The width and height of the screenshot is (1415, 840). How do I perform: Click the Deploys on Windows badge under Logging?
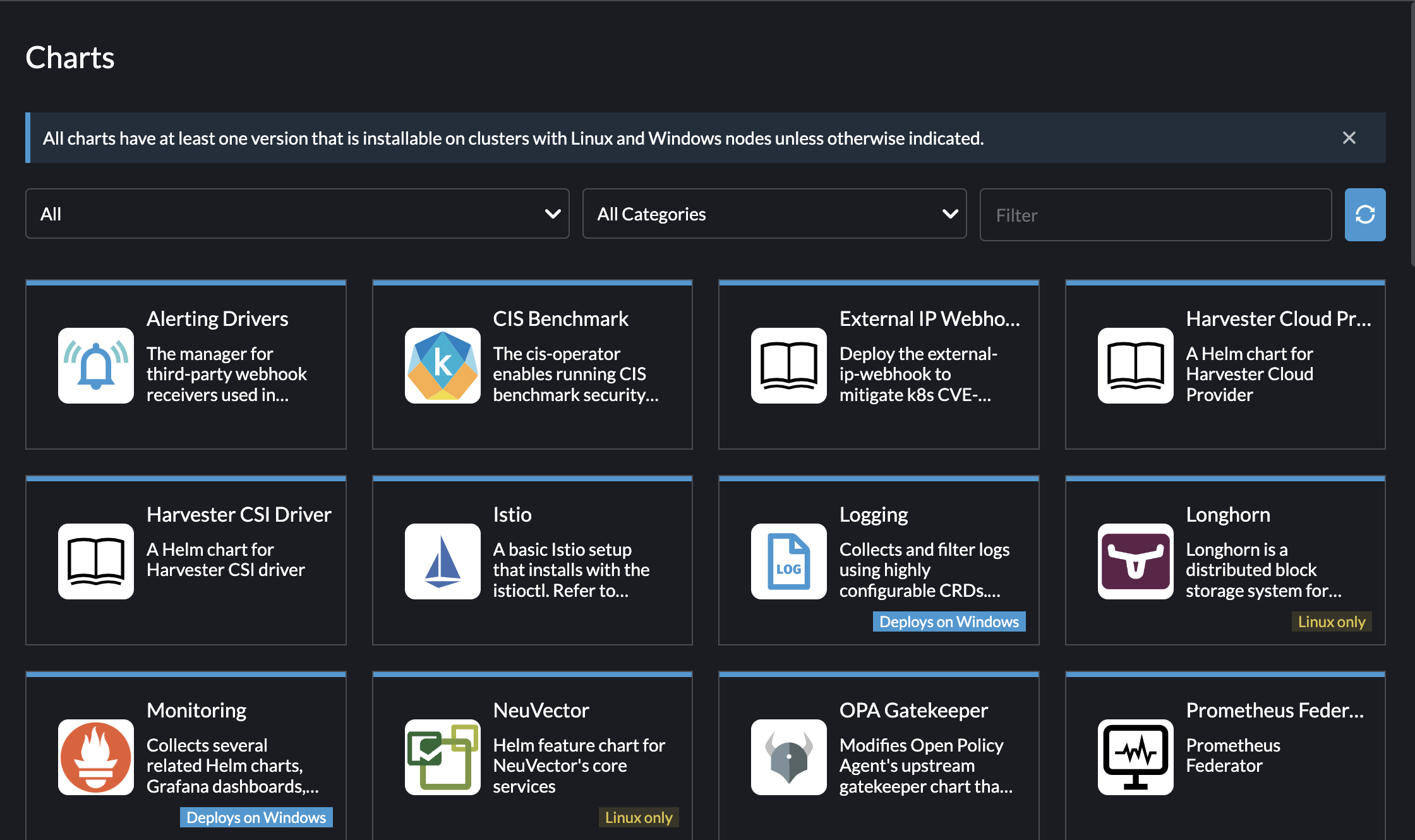point(948,621)
